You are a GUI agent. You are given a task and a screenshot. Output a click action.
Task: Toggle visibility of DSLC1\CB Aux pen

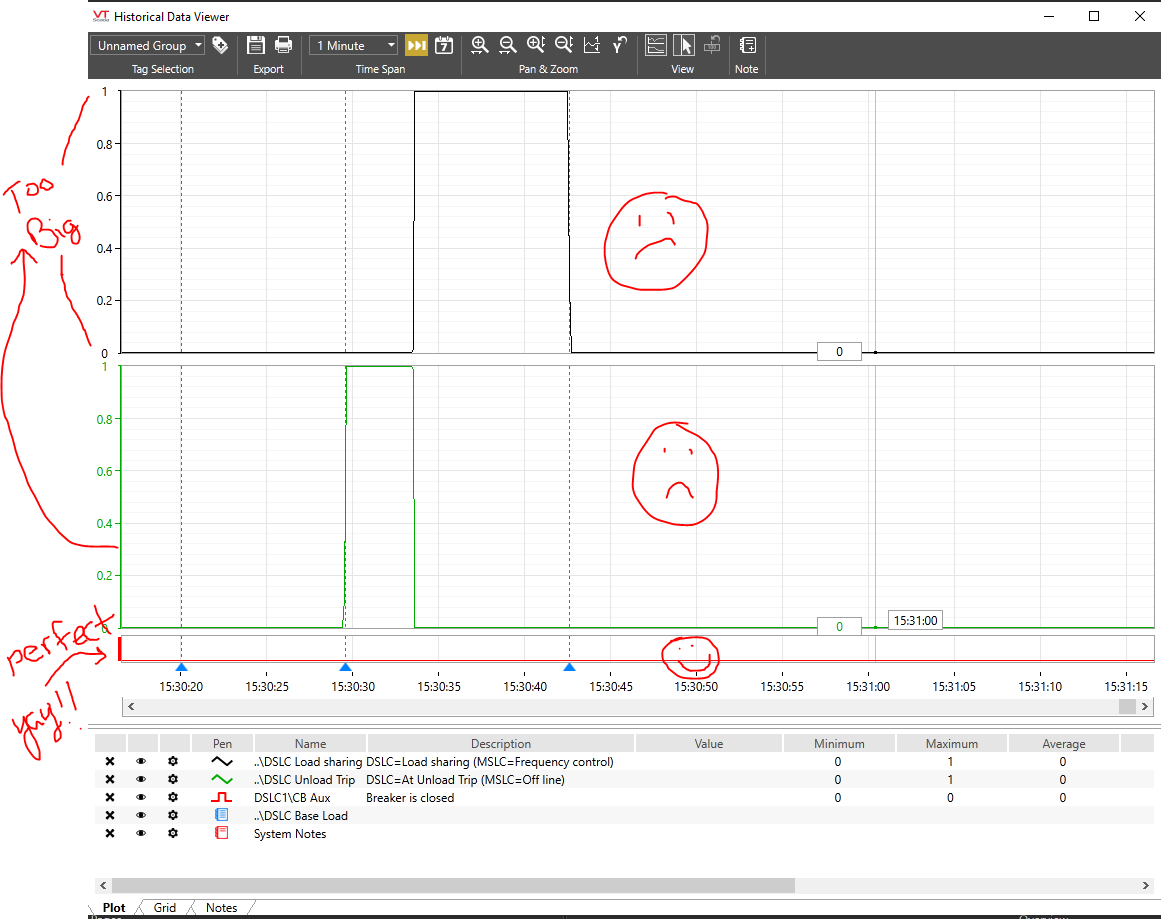(141, 798)
